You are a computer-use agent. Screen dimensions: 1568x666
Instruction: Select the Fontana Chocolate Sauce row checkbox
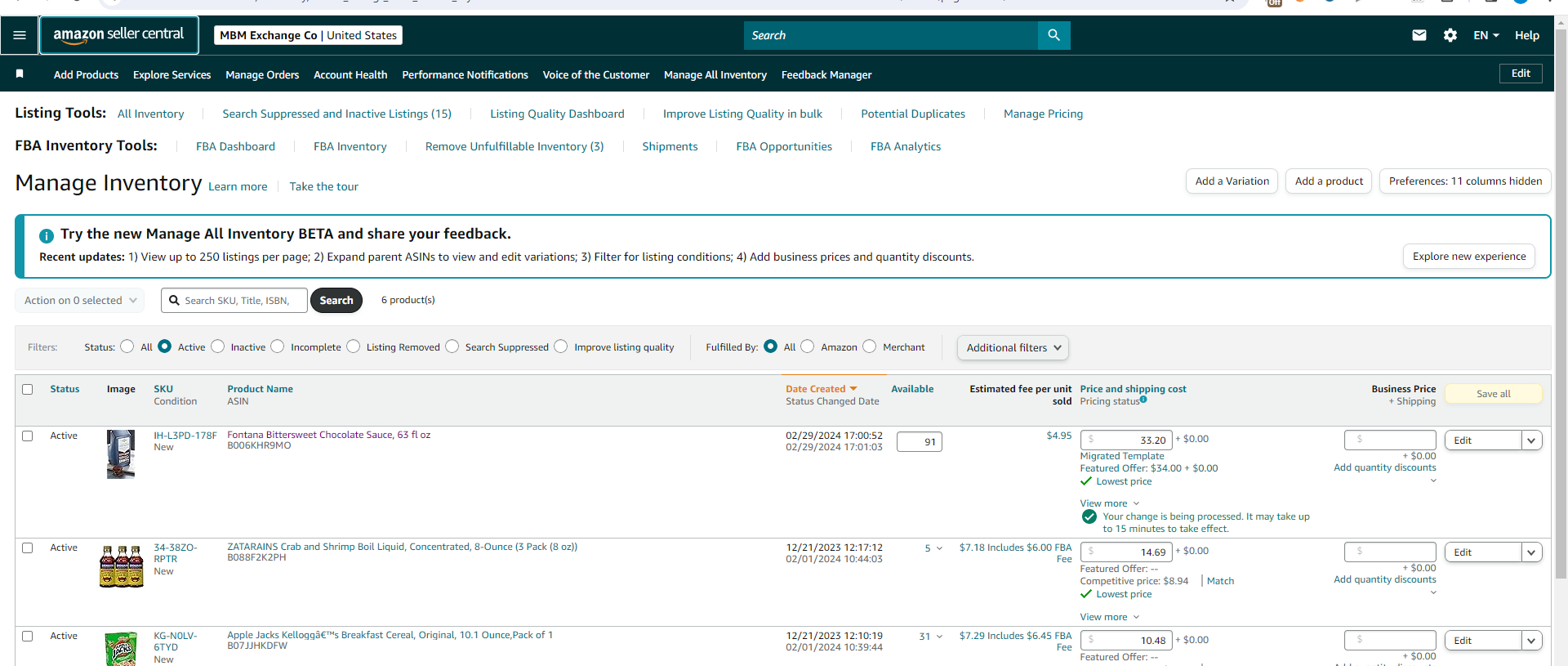pyautogui.click(x=28, y=436)
